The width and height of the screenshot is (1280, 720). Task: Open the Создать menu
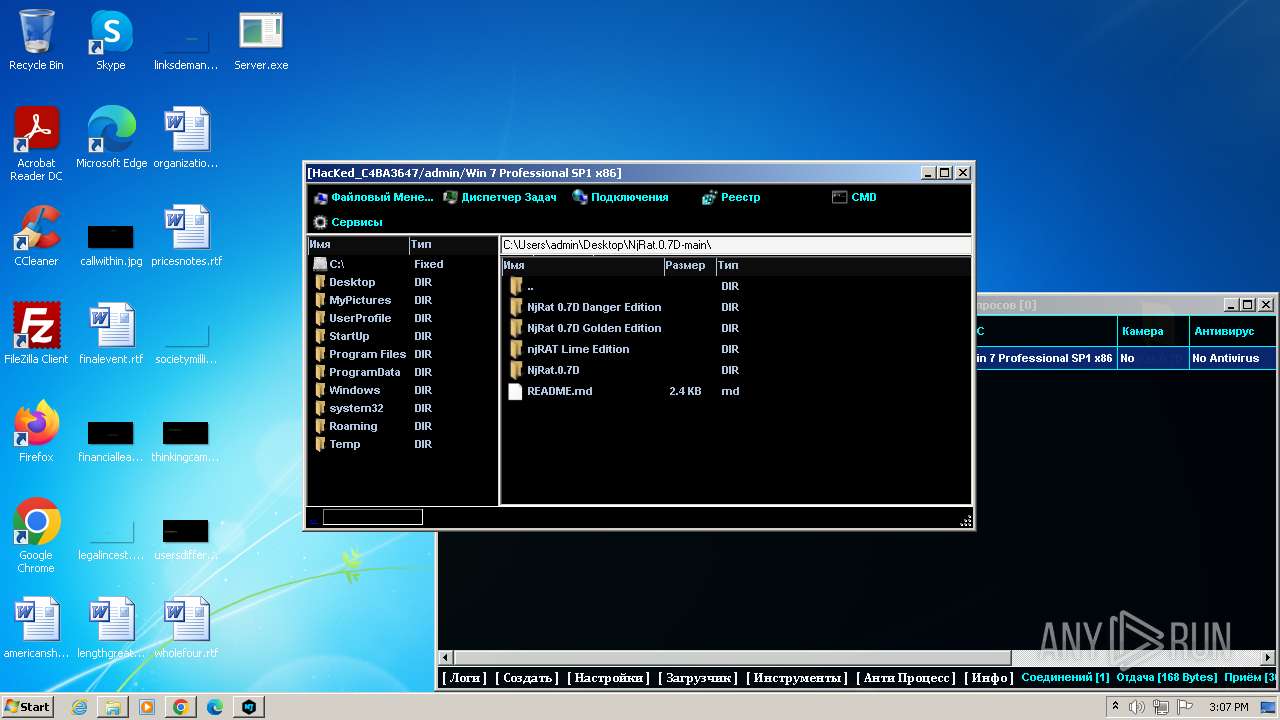[527, 677]
